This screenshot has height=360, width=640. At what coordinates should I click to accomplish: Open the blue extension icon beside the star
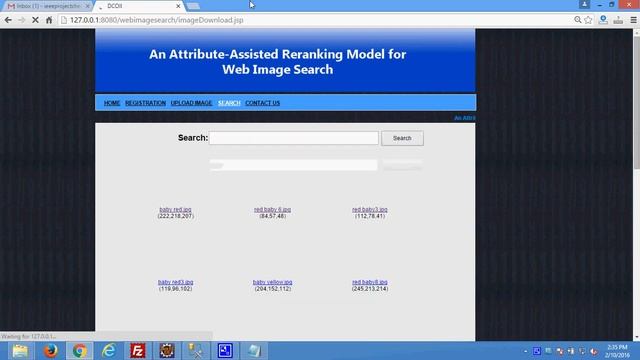(x=603, y=20)
